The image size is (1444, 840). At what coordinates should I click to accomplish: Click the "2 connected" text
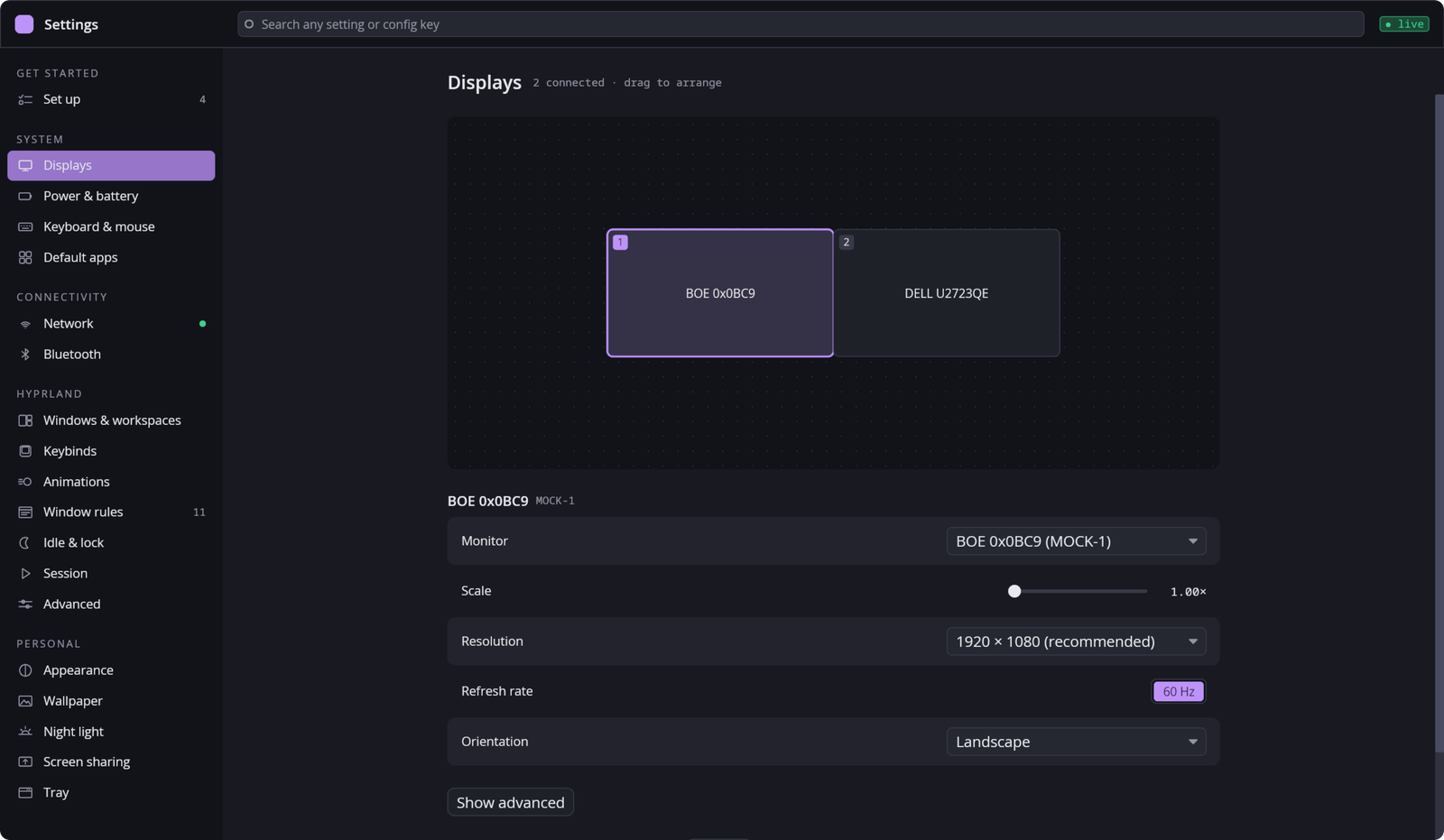click(569, 83)
